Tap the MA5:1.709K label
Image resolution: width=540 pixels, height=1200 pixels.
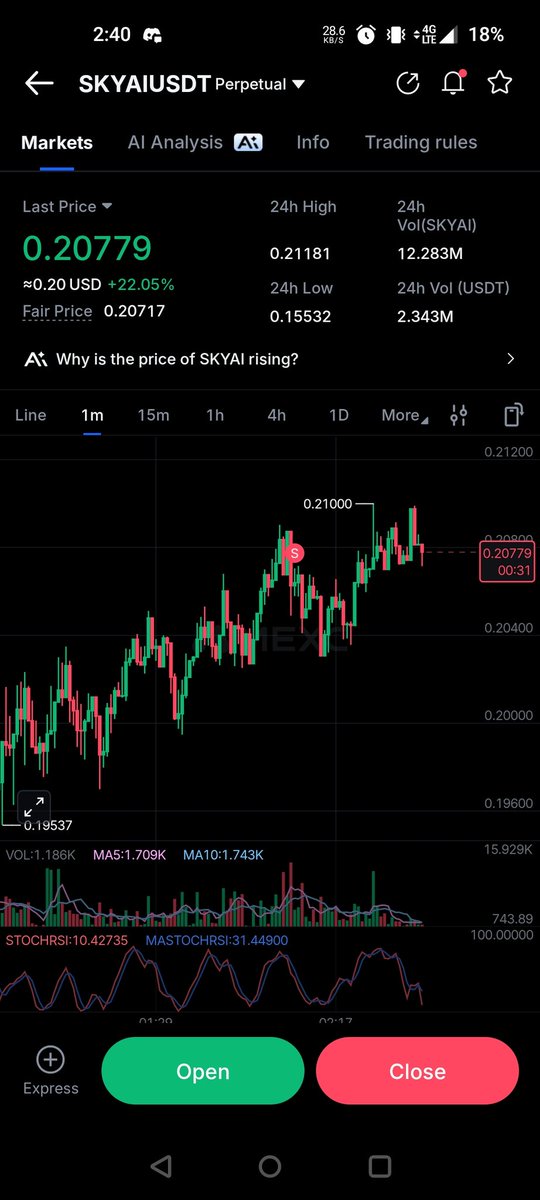tap(132, 855)
